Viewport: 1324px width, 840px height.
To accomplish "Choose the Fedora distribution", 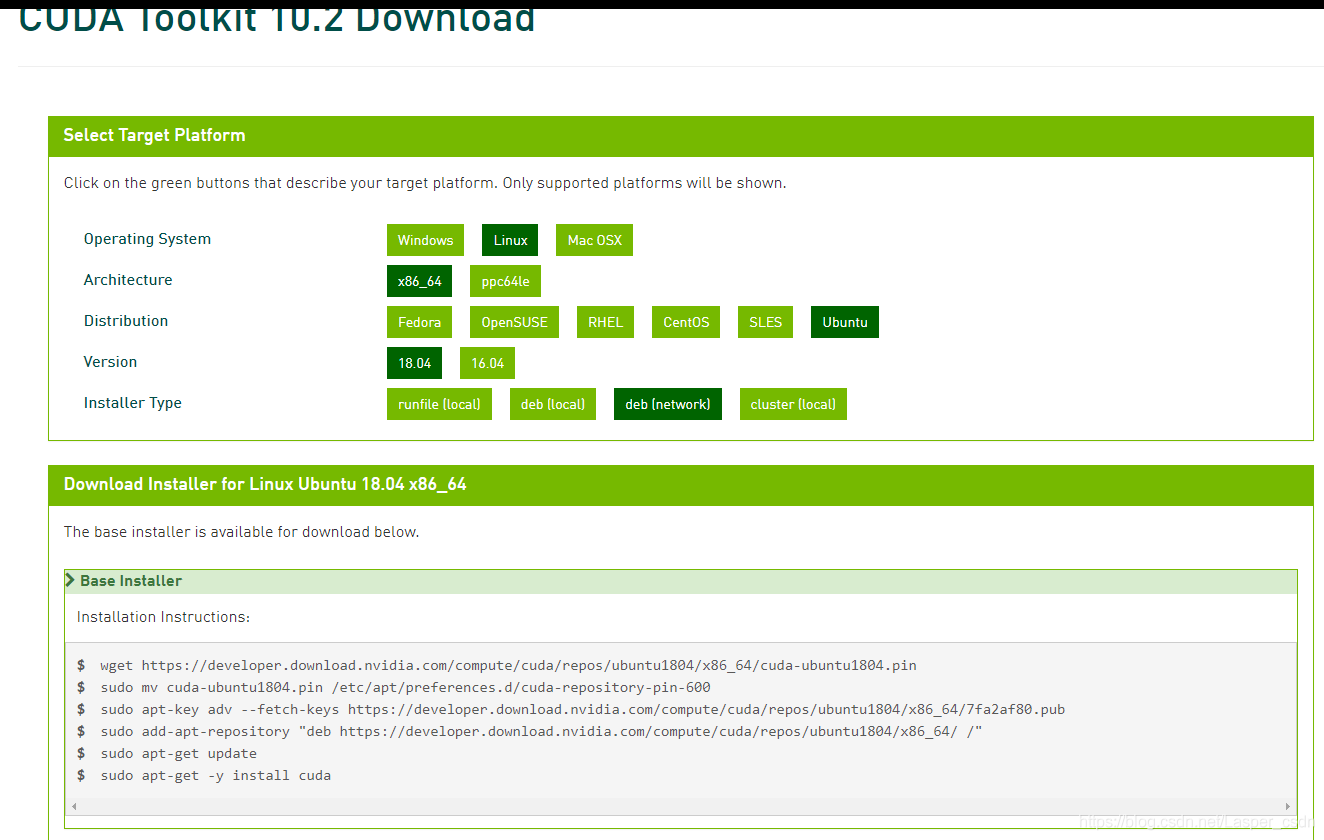I will [x=419, y=322].
